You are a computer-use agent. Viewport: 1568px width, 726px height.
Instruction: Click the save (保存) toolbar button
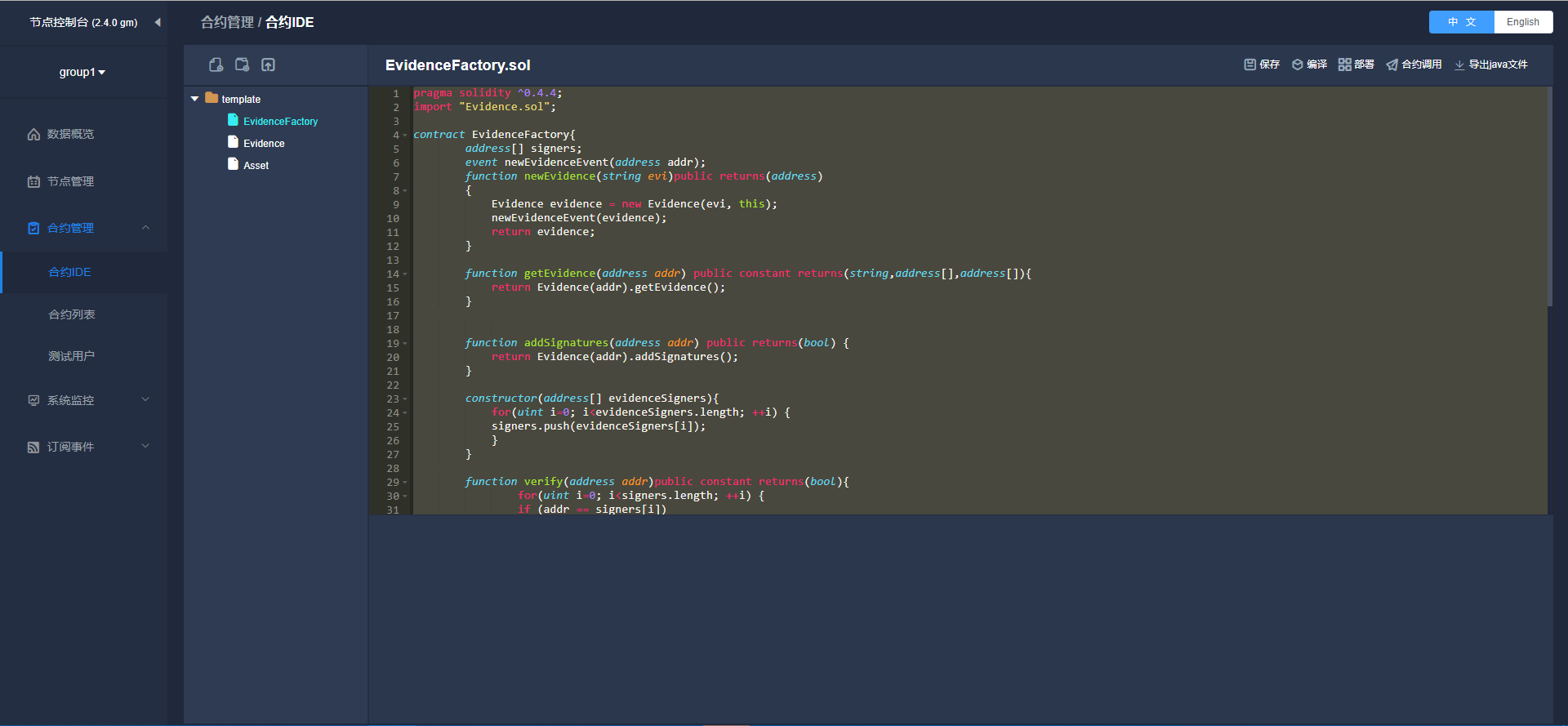(1262, 65)
